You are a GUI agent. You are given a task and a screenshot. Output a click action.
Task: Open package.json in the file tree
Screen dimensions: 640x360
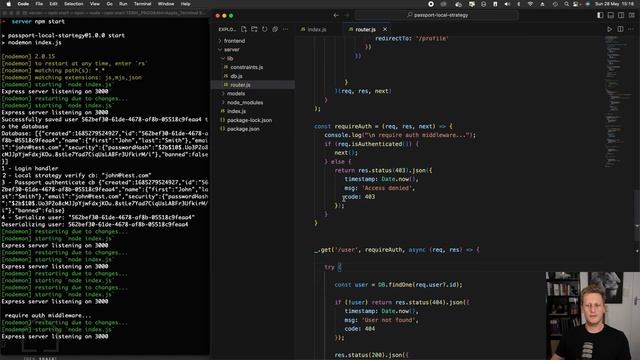[243, 129]
